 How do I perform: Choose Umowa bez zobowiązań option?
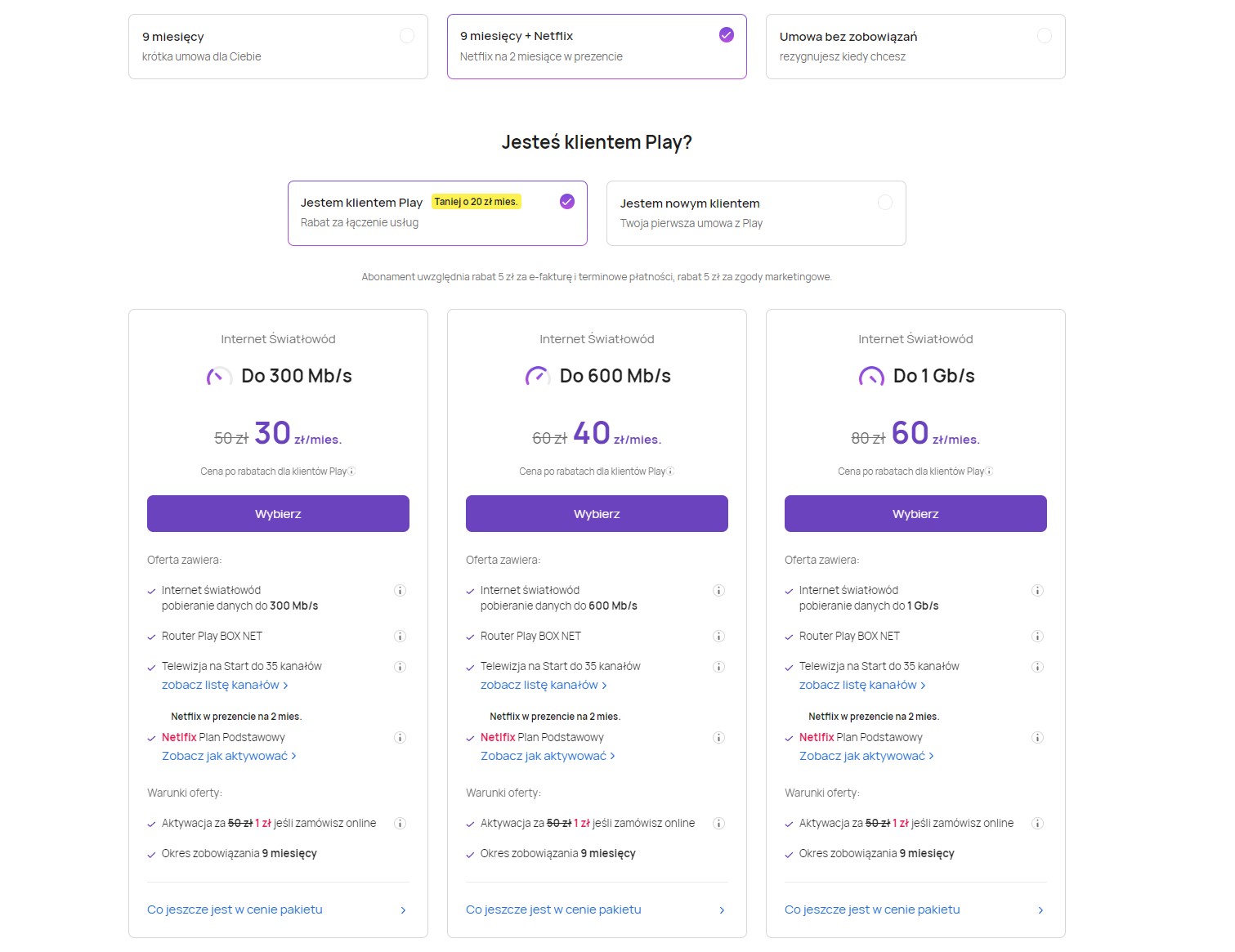915,47
